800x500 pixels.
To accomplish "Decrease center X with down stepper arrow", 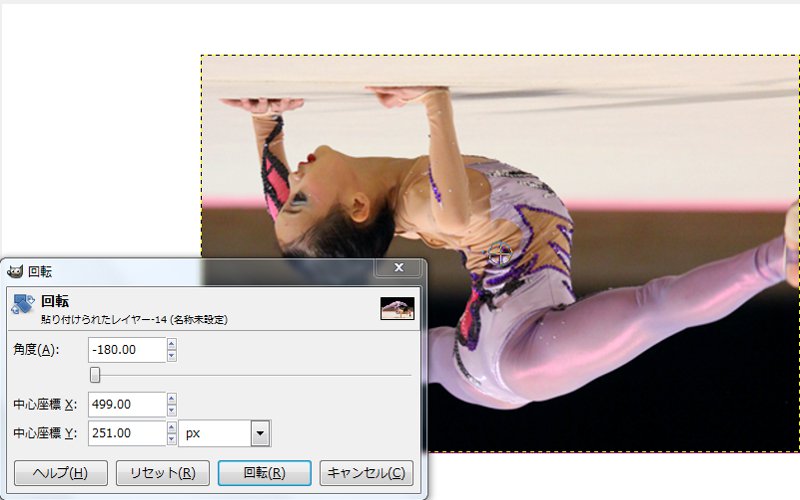I will [172, 410].
